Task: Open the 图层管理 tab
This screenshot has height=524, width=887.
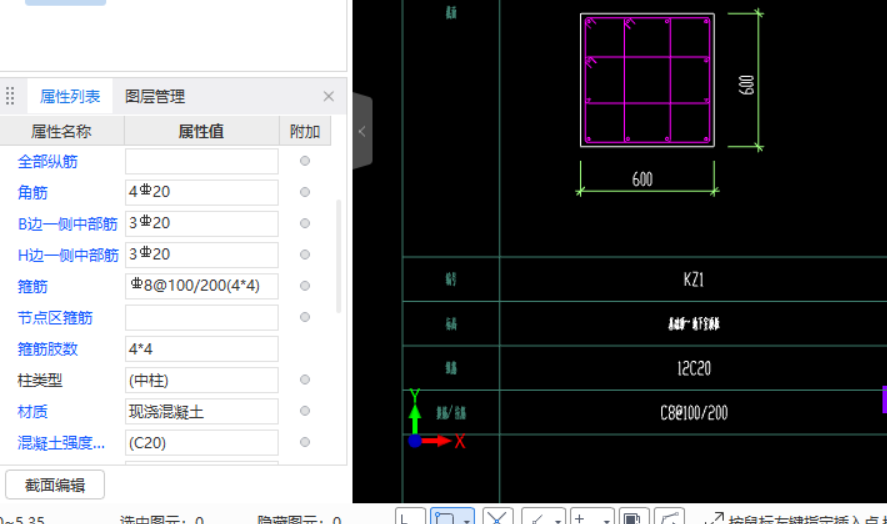Action: 154,97
